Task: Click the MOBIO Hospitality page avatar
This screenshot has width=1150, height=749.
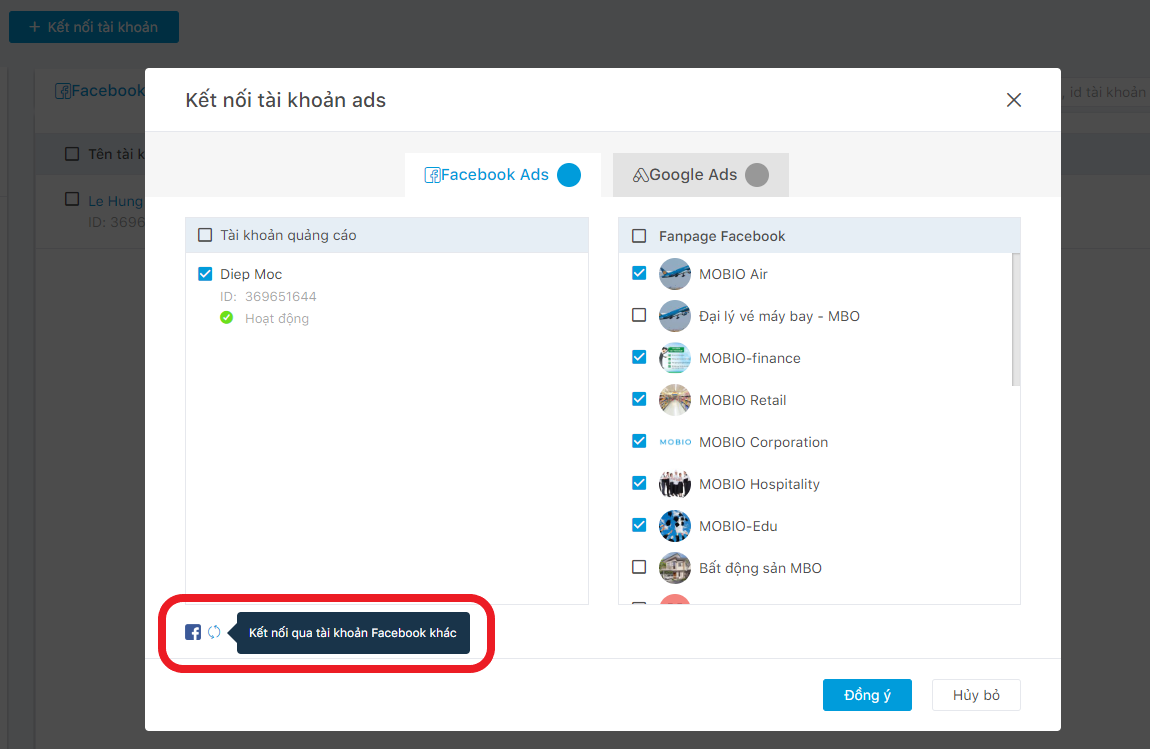Action: 675,484
